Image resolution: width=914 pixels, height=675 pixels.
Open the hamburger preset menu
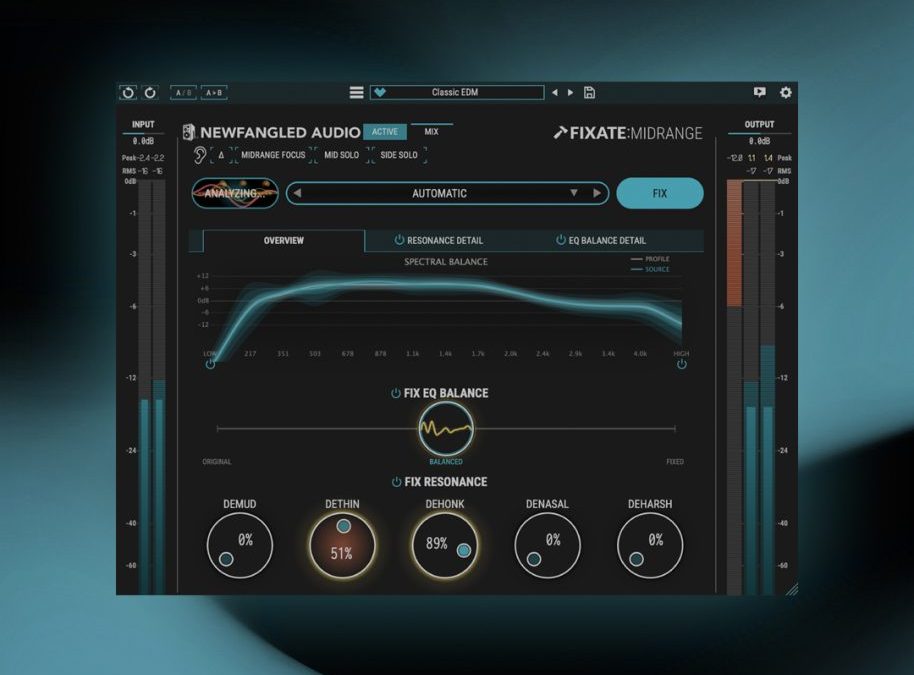(356, 93)
